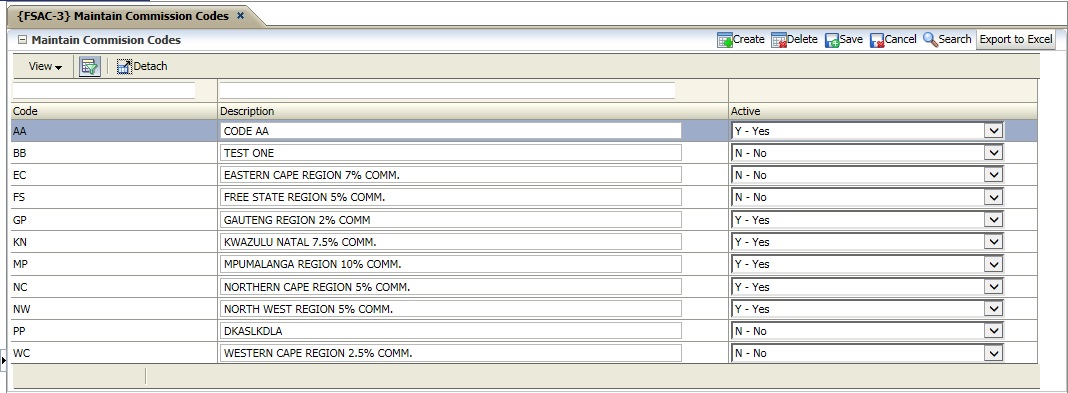Collapse the Maintain Commision Codes panel
This screenshot has height=393, width=1068.
click(x=22, y=40)
